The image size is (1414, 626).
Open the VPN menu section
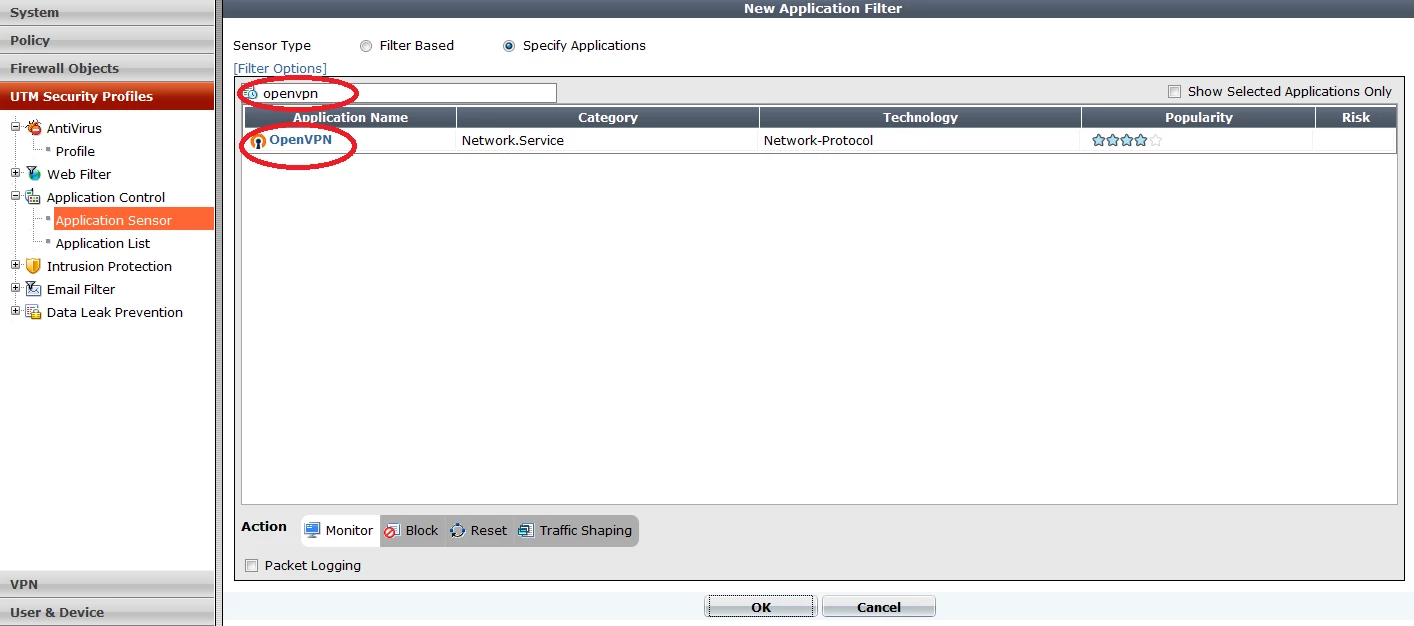point(107,584)
